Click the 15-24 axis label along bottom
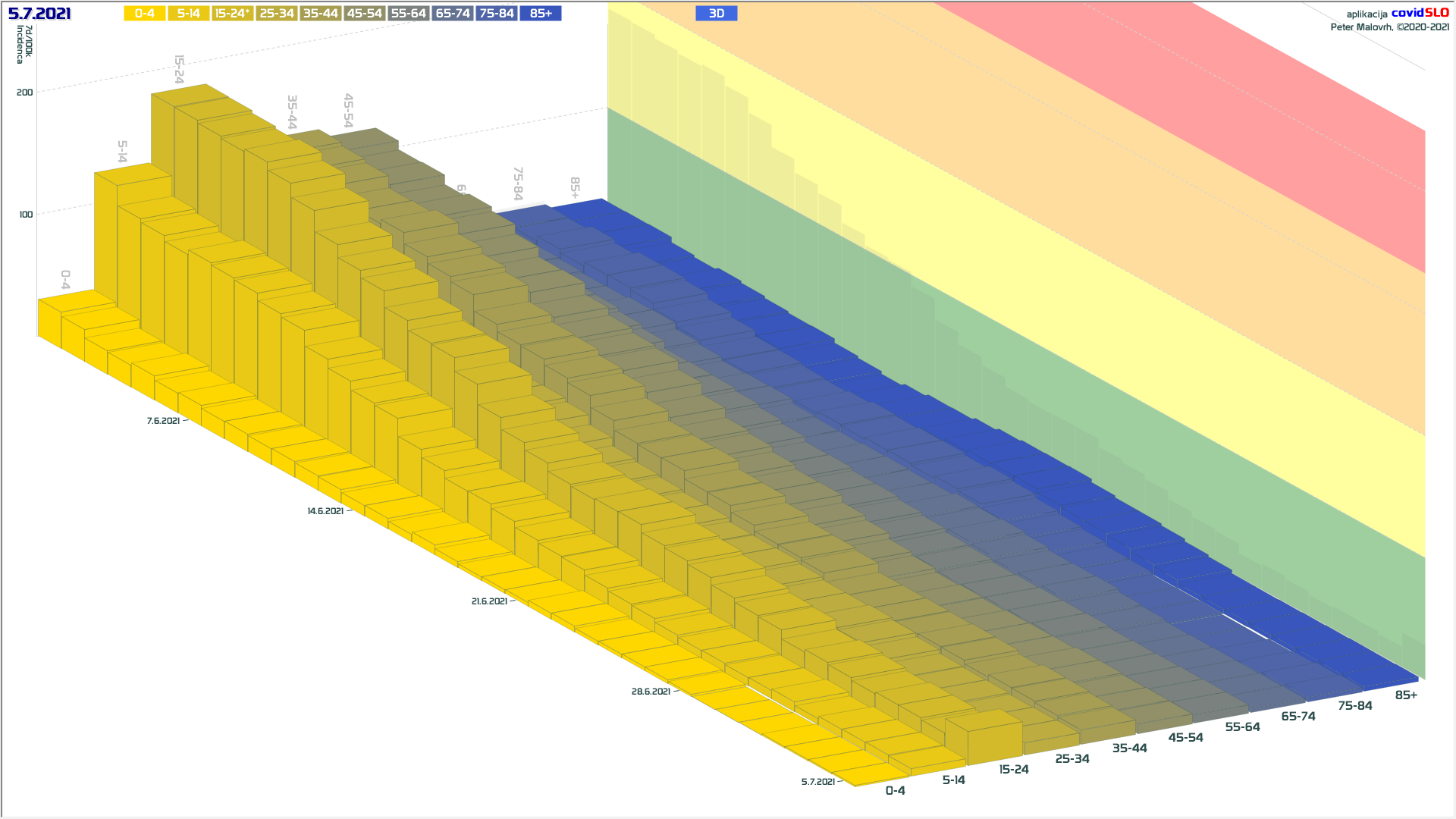The image size is (1456, 819). tap(1013, 770)
